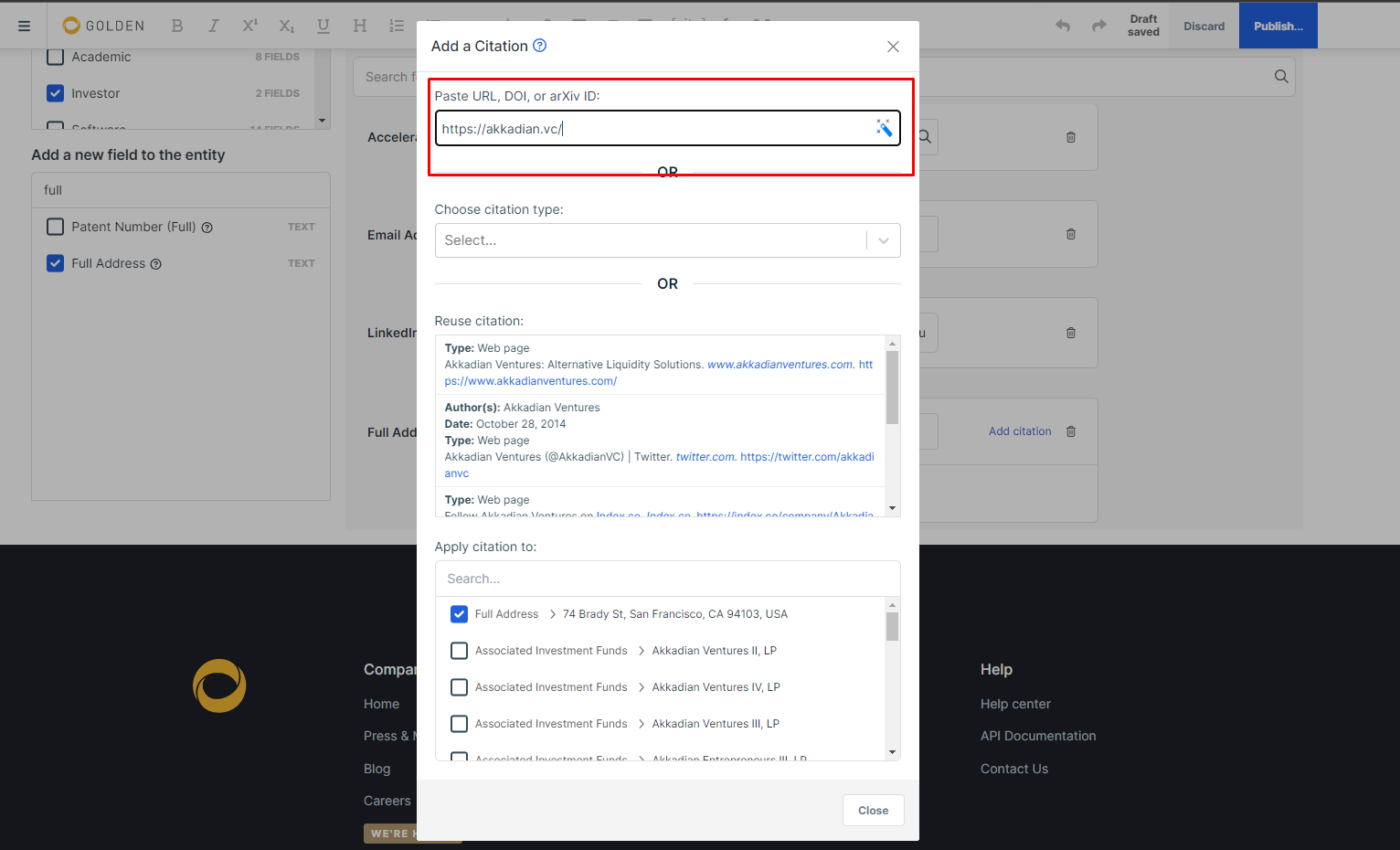1400x850 pixels.
Task: Uncheck the Full Address field checkbox
Action: (56, 263)
